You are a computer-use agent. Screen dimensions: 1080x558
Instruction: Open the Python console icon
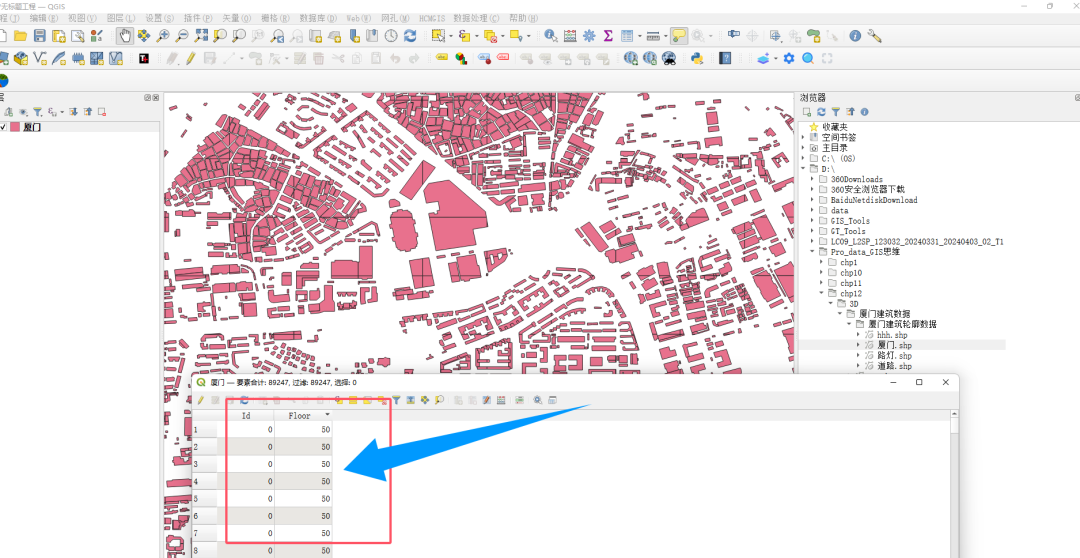[x=696, y=59]
